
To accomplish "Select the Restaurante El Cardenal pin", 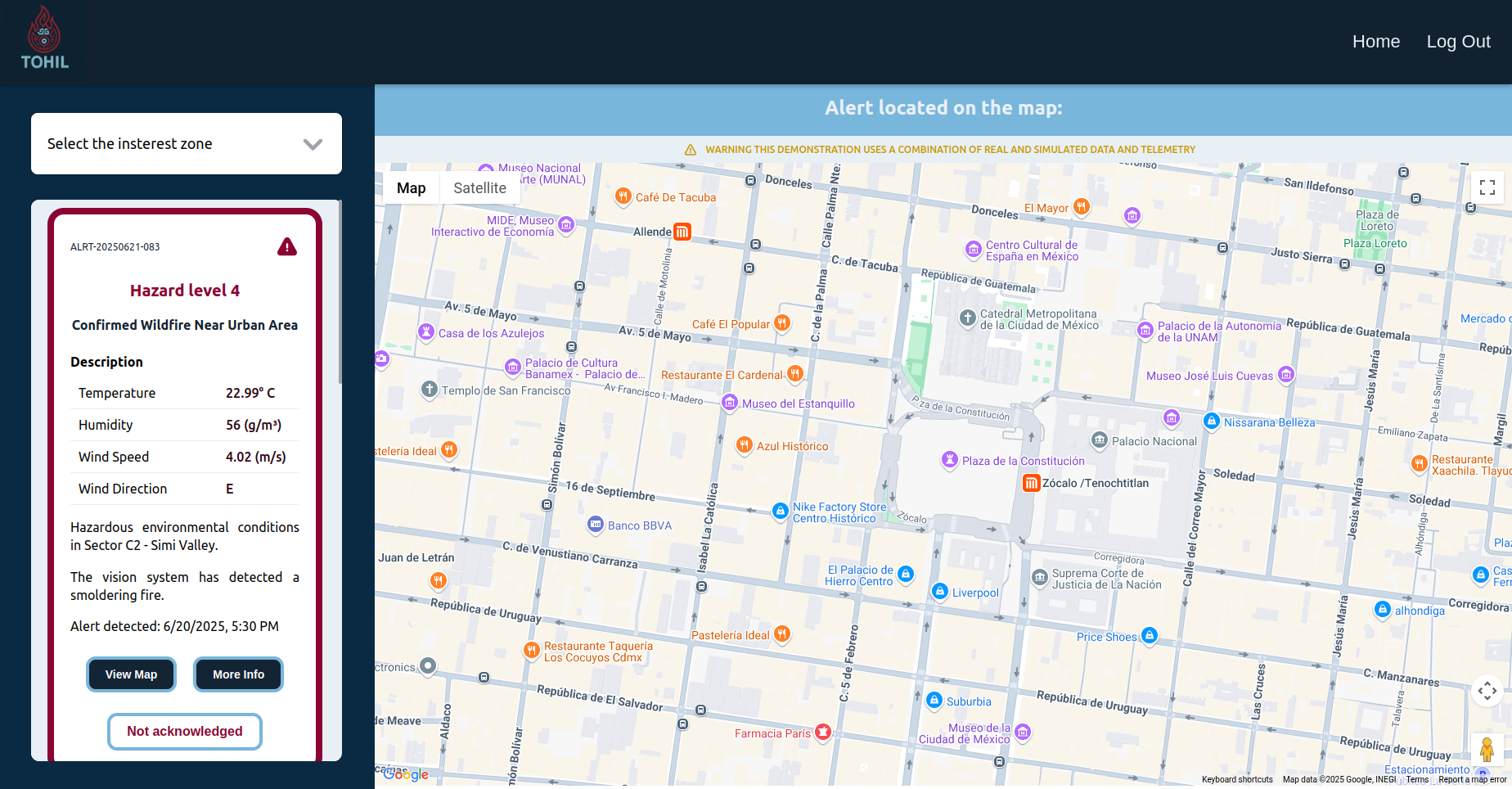I will [794, 374].
